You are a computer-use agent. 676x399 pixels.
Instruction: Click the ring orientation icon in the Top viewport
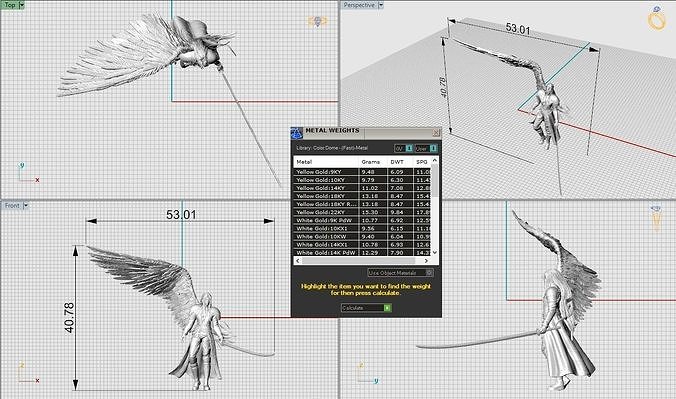coord(318,21)
